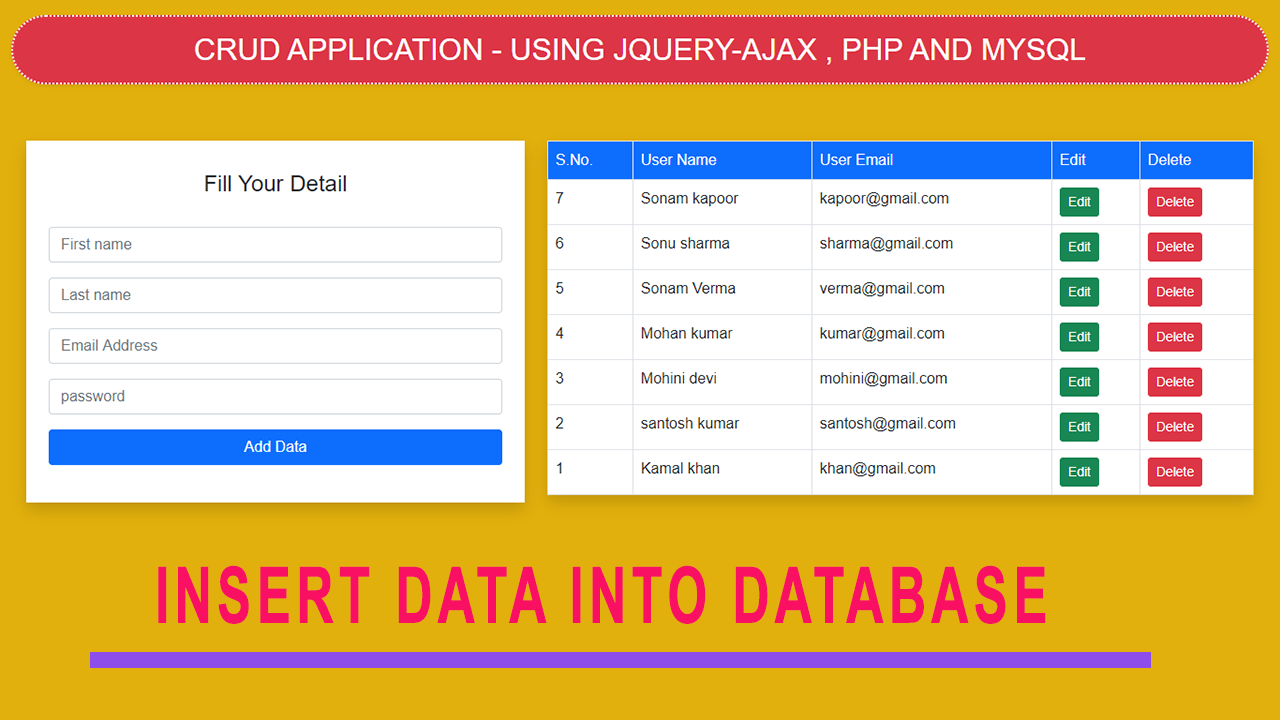
Task: Select the Email Address input field
Action: pos(275,346)
